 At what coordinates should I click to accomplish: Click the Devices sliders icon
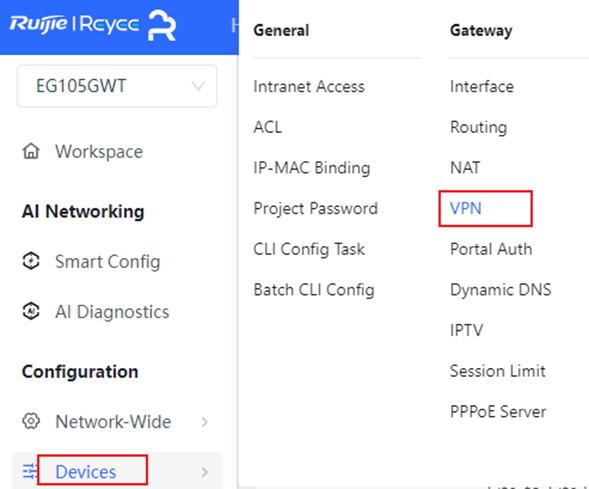click(x=30, y=471)
